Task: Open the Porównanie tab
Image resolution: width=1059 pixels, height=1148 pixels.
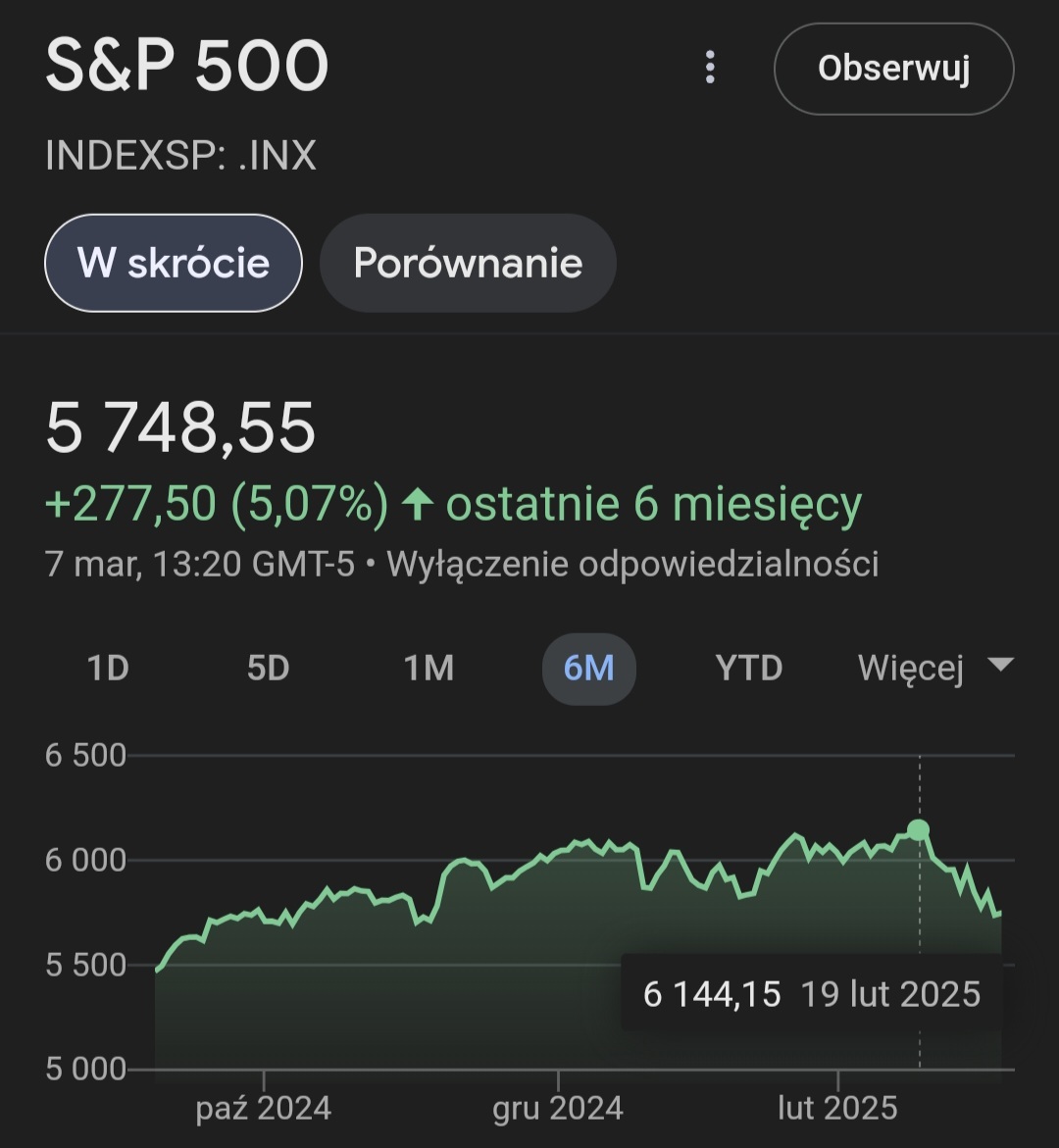Action: coord(468,263)
